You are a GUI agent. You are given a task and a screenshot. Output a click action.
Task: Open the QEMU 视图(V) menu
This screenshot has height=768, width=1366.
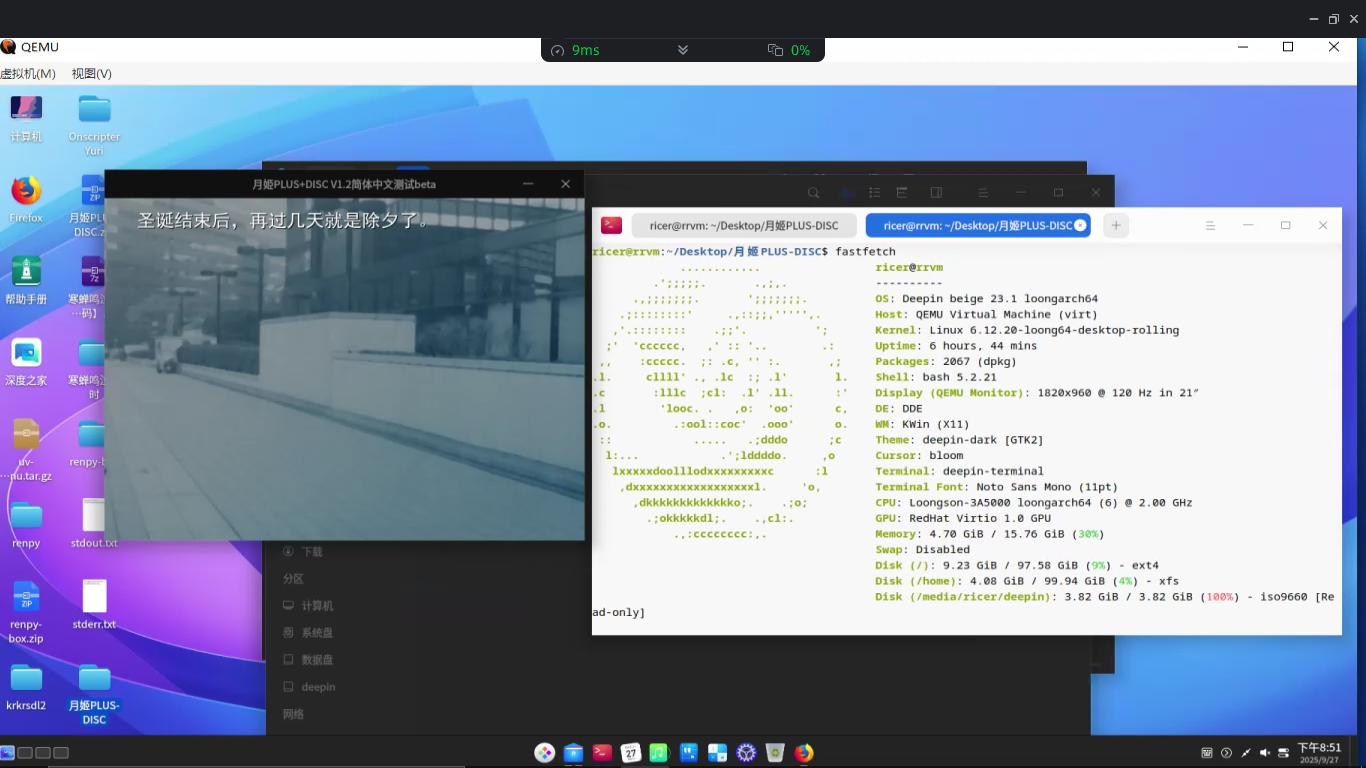click(91, 74)
